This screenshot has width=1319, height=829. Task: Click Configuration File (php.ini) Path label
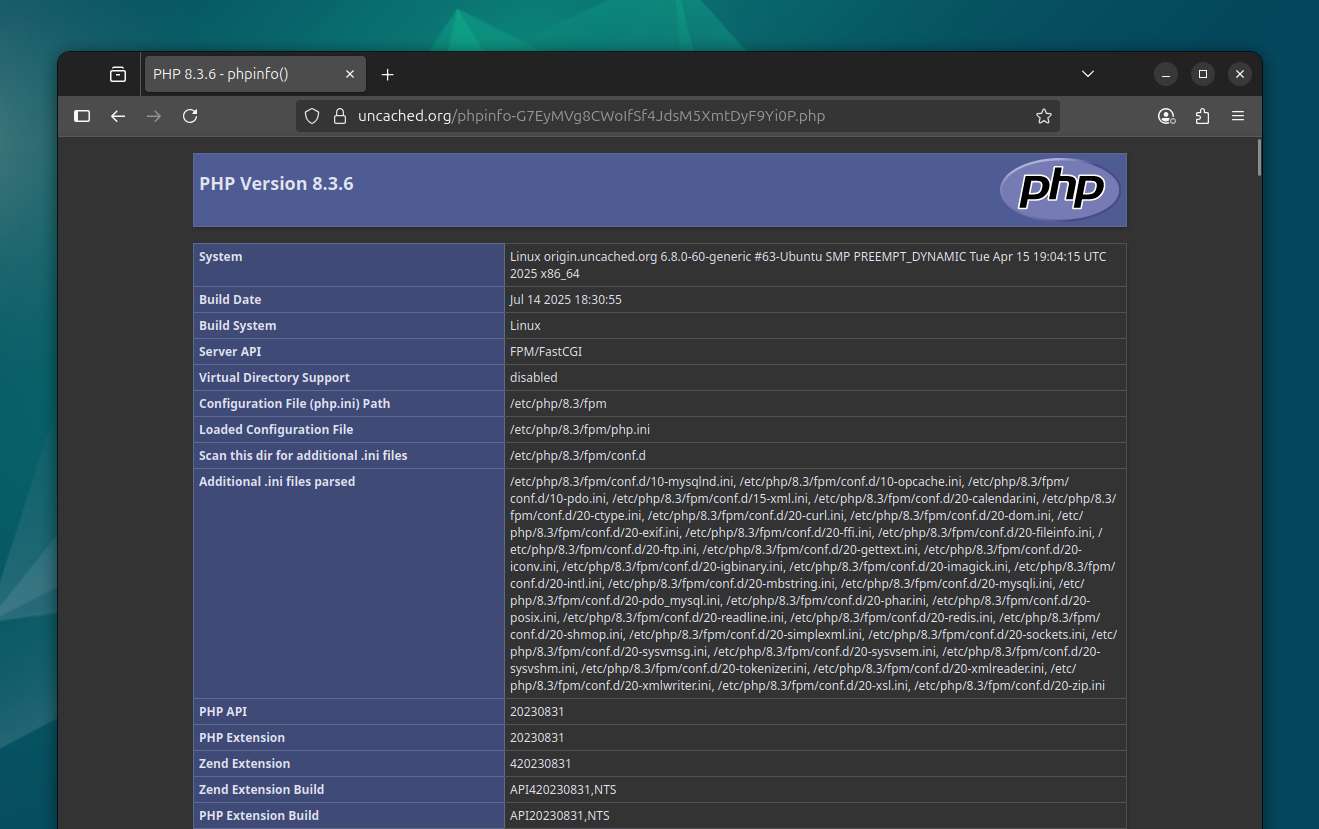295,404
